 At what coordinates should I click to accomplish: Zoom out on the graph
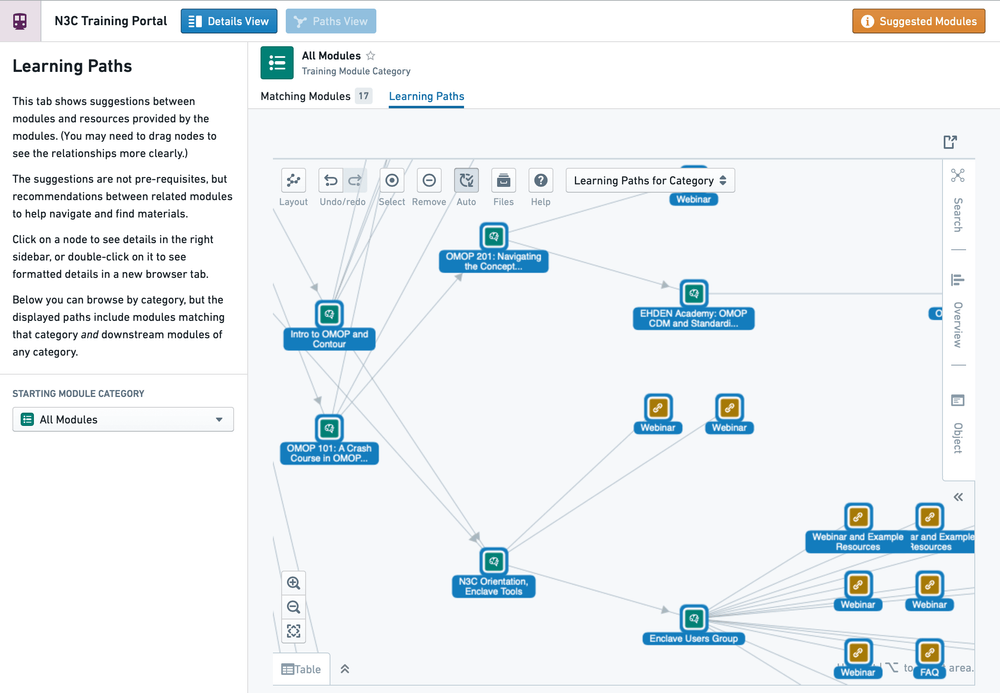(x=293, y=607)
